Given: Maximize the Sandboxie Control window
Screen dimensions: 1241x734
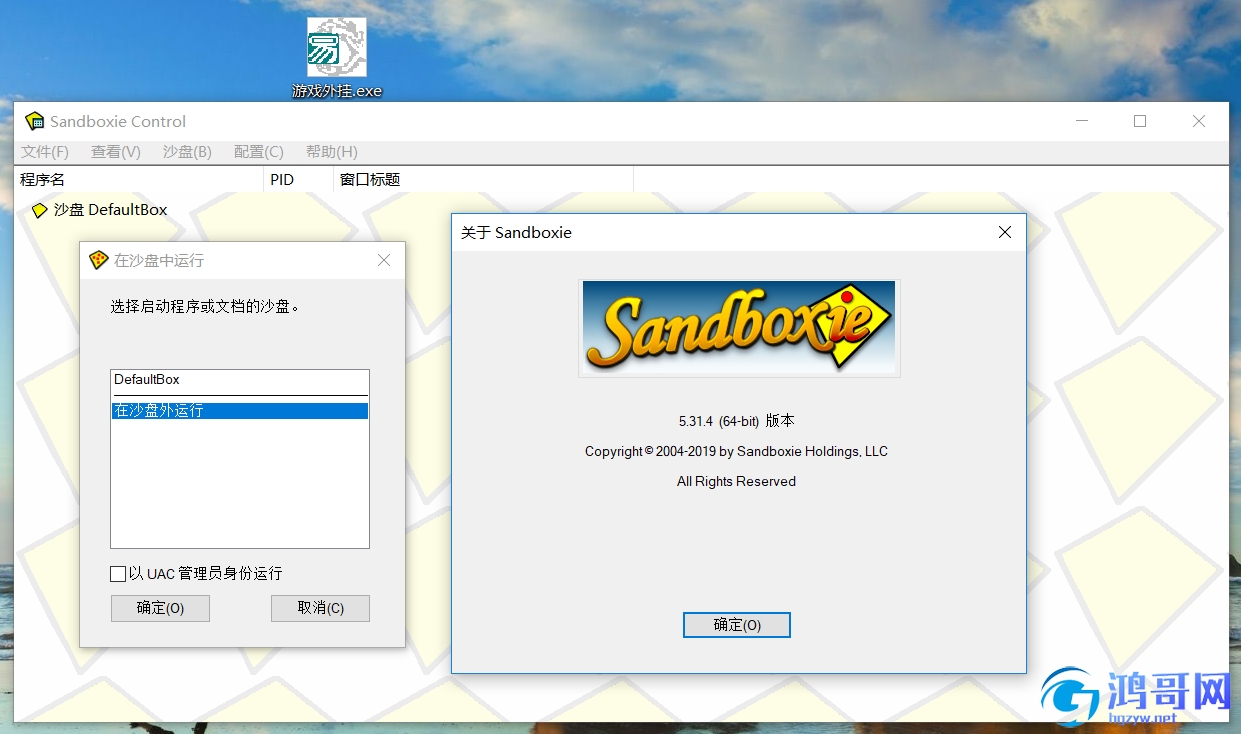Looking at the screenshot, I should coord(1140,121).
